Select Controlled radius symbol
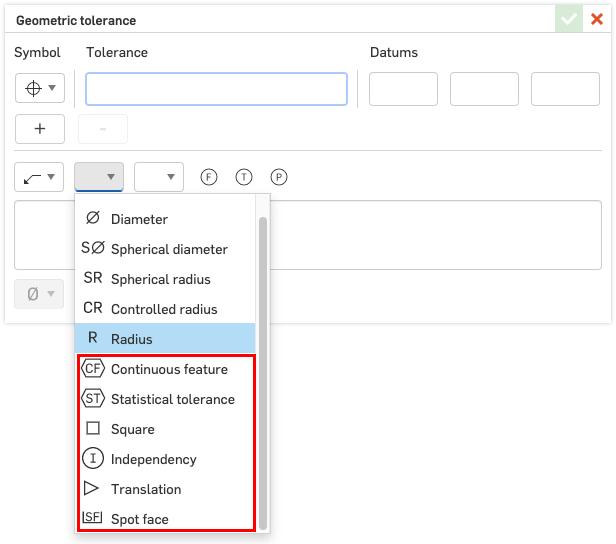 coord(165,309)
